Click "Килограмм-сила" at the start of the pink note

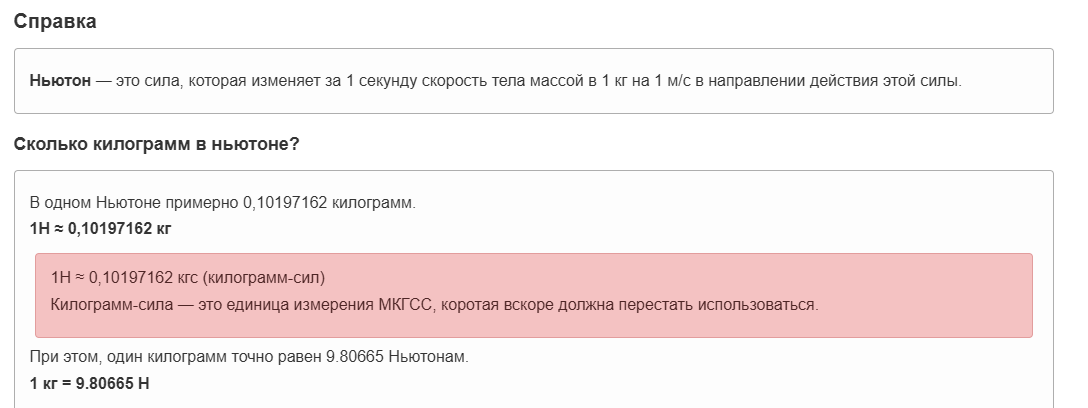point(112,305)
